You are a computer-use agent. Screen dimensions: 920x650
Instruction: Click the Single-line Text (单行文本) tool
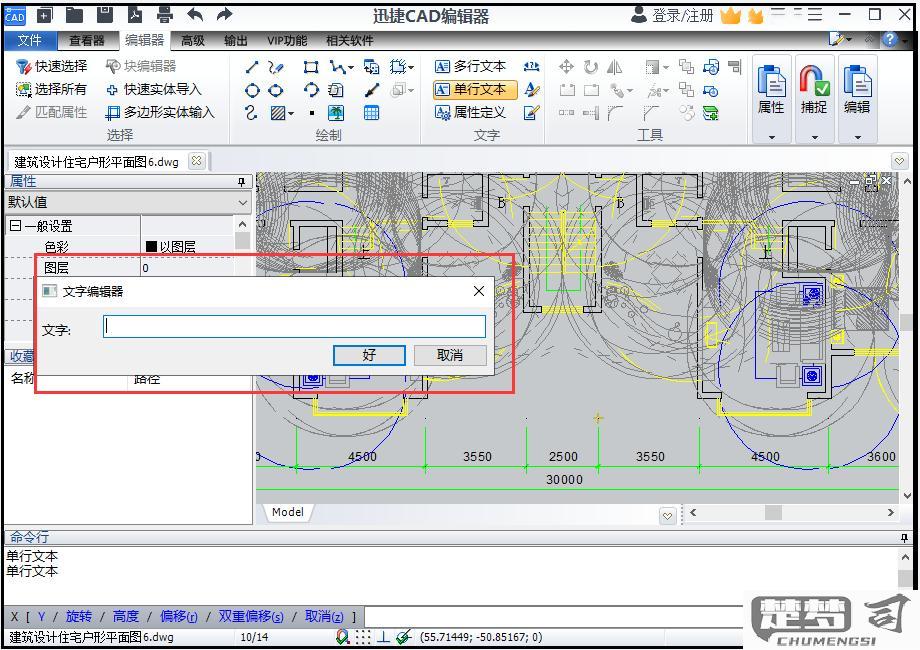pyautogui.click(x=475, y=89)
